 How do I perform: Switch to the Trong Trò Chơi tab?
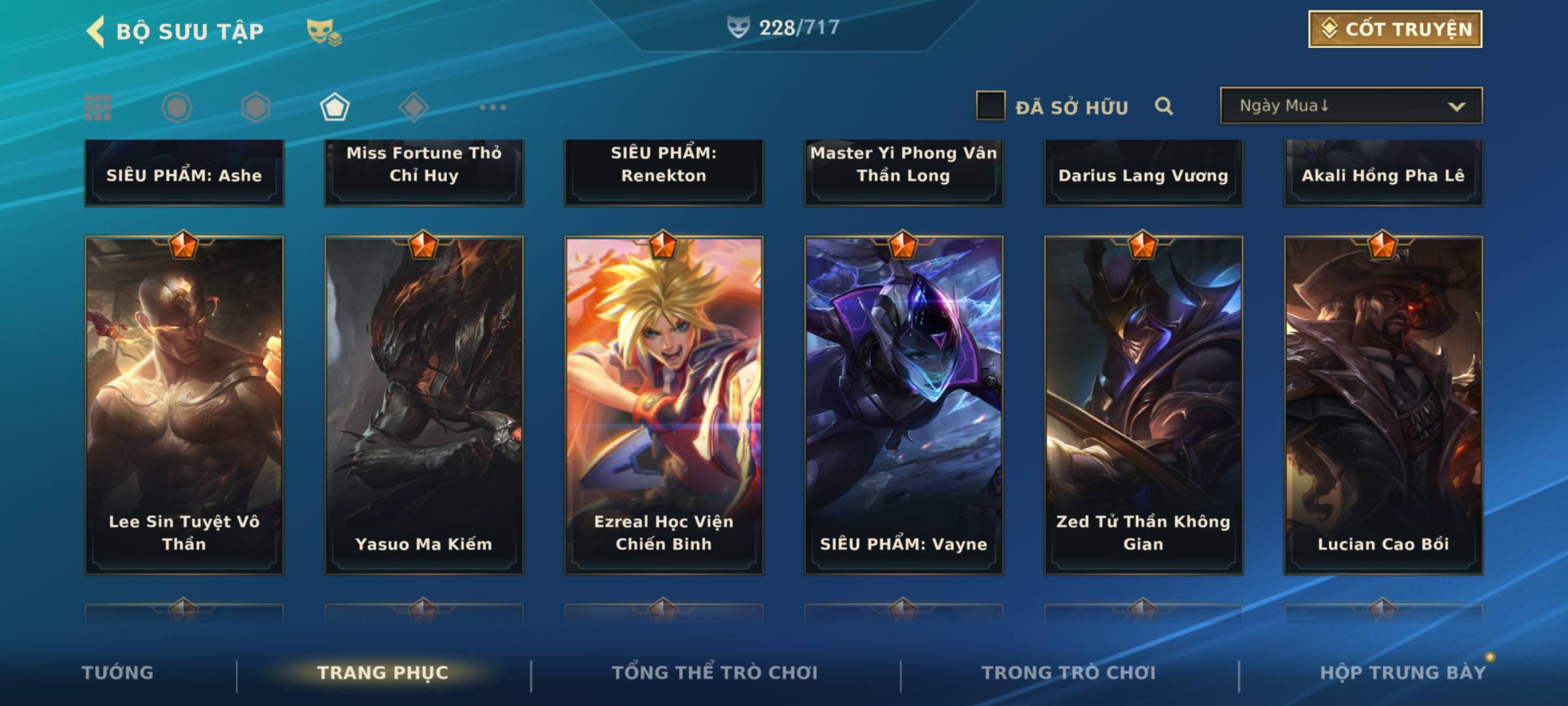pyautogui.click(x=1069, y=673)
